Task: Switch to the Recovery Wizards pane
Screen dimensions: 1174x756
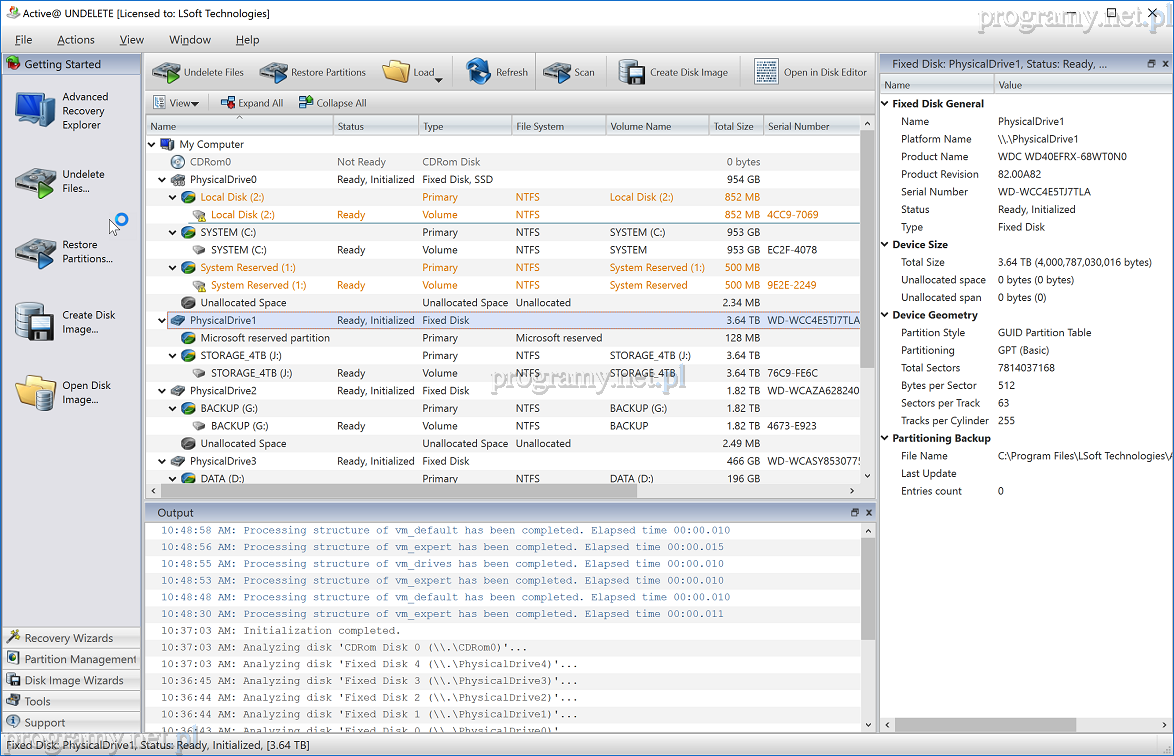Action: [x=69, y=638]
